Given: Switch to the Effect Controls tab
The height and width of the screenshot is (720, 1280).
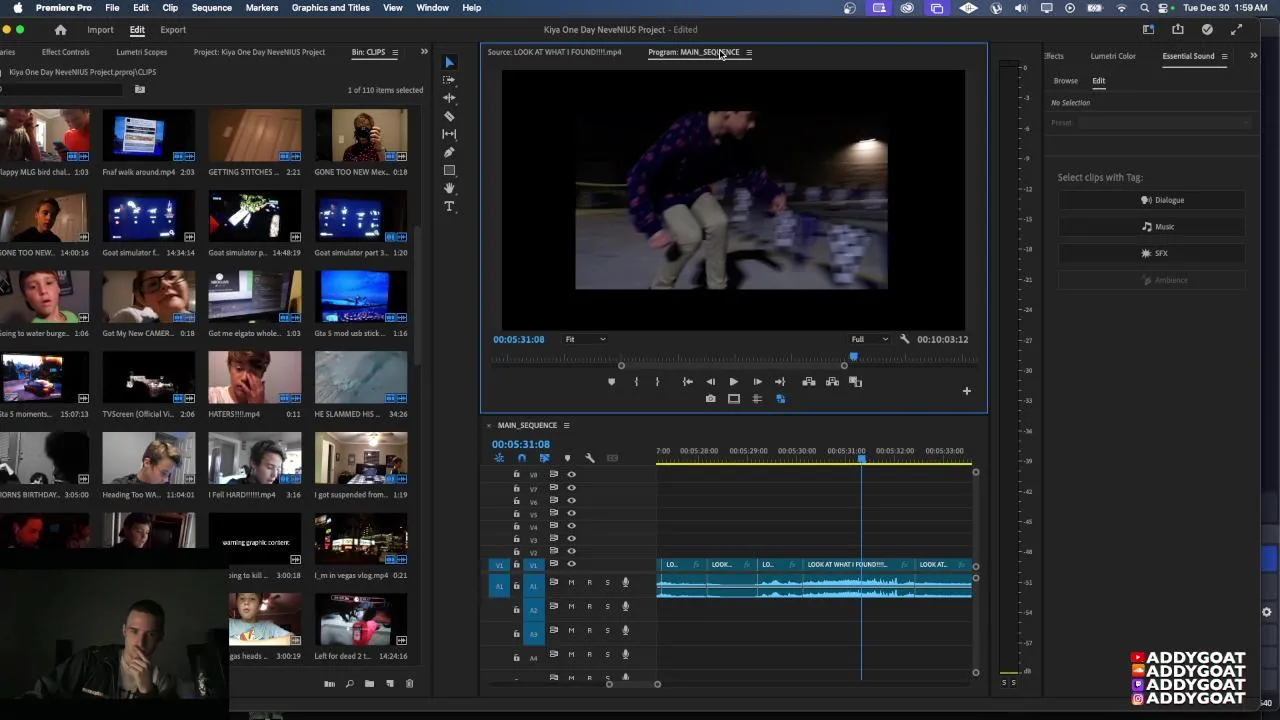Looking at the screenshot, I should (x=66, y=52).
